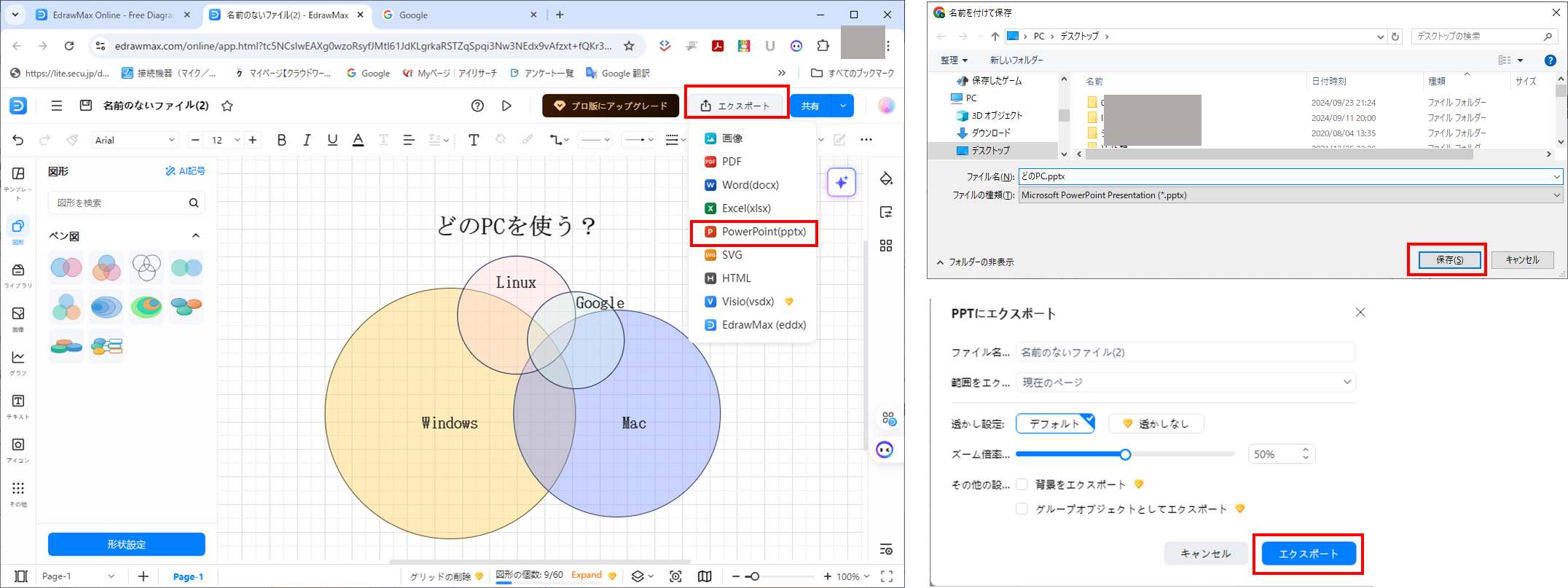This screenshot has height=588, width=1568.
Task: Click the undo arrow icon
Action: click(x=18, y=140)
